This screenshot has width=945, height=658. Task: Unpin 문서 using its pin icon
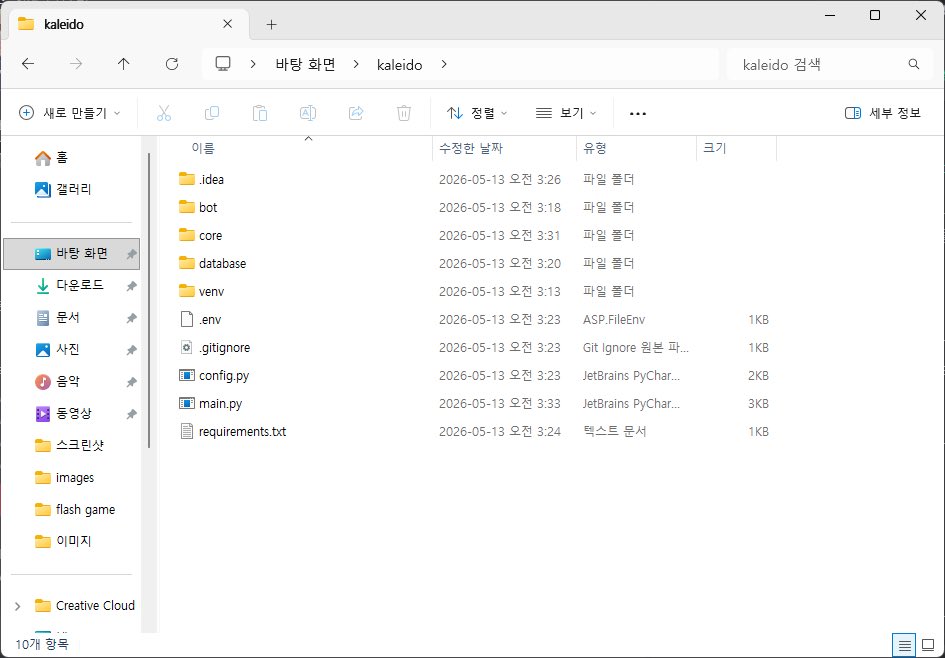point(131,318)
